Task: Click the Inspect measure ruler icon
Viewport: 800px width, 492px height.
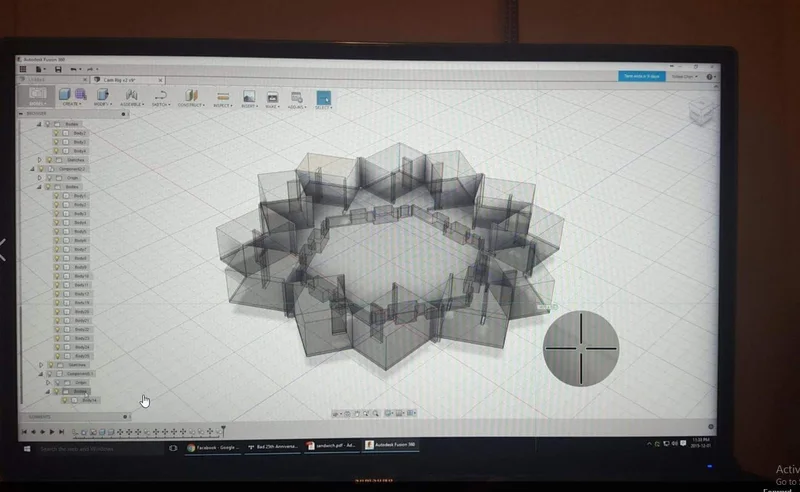Action: 223,96
